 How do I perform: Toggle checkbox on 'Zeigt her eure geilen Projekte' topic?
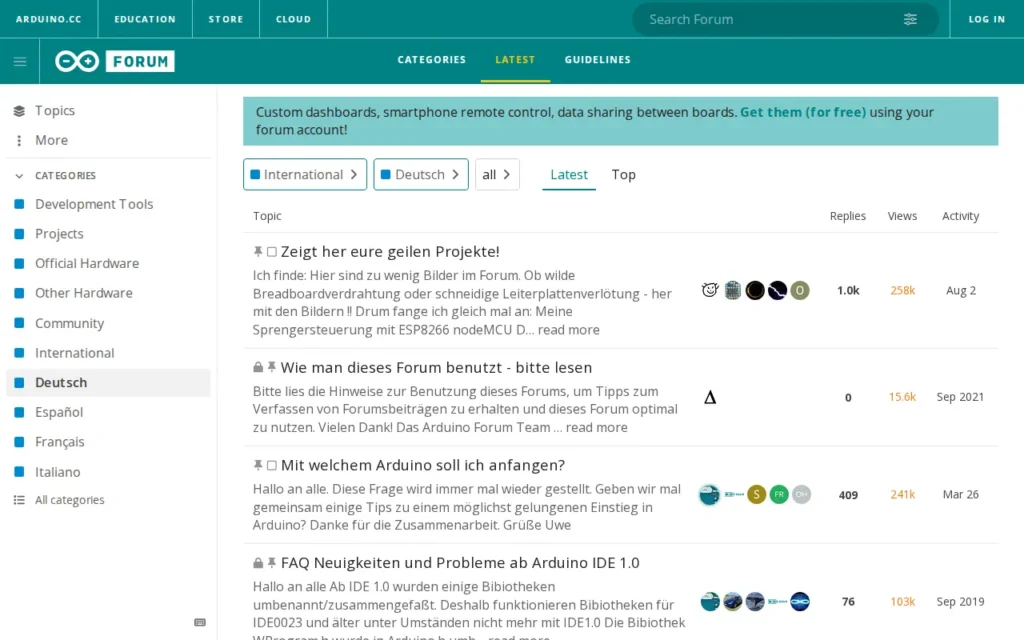coord(272,251)
